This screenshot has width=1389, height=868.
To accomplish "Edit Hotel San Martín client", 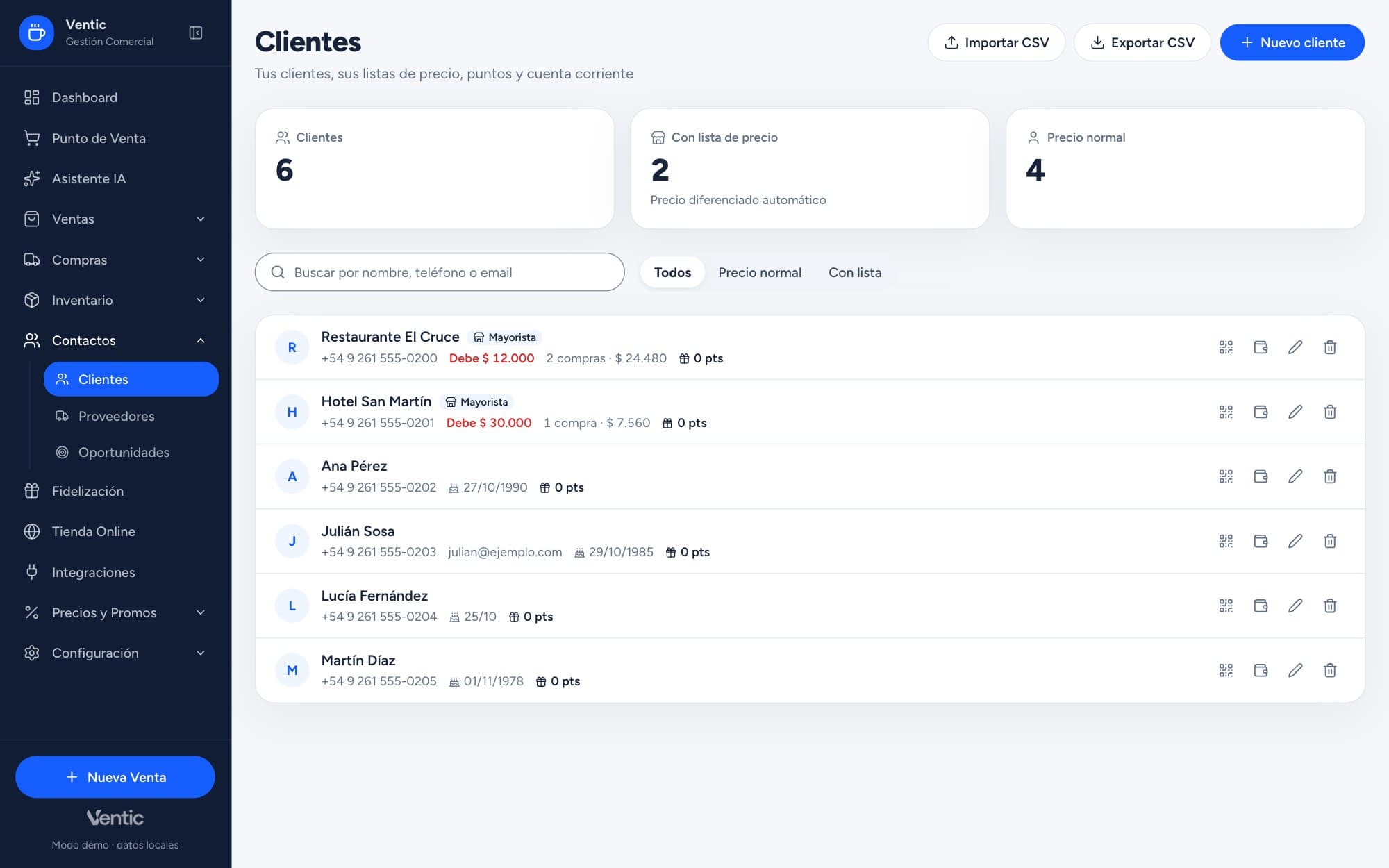I will 1295,412.
